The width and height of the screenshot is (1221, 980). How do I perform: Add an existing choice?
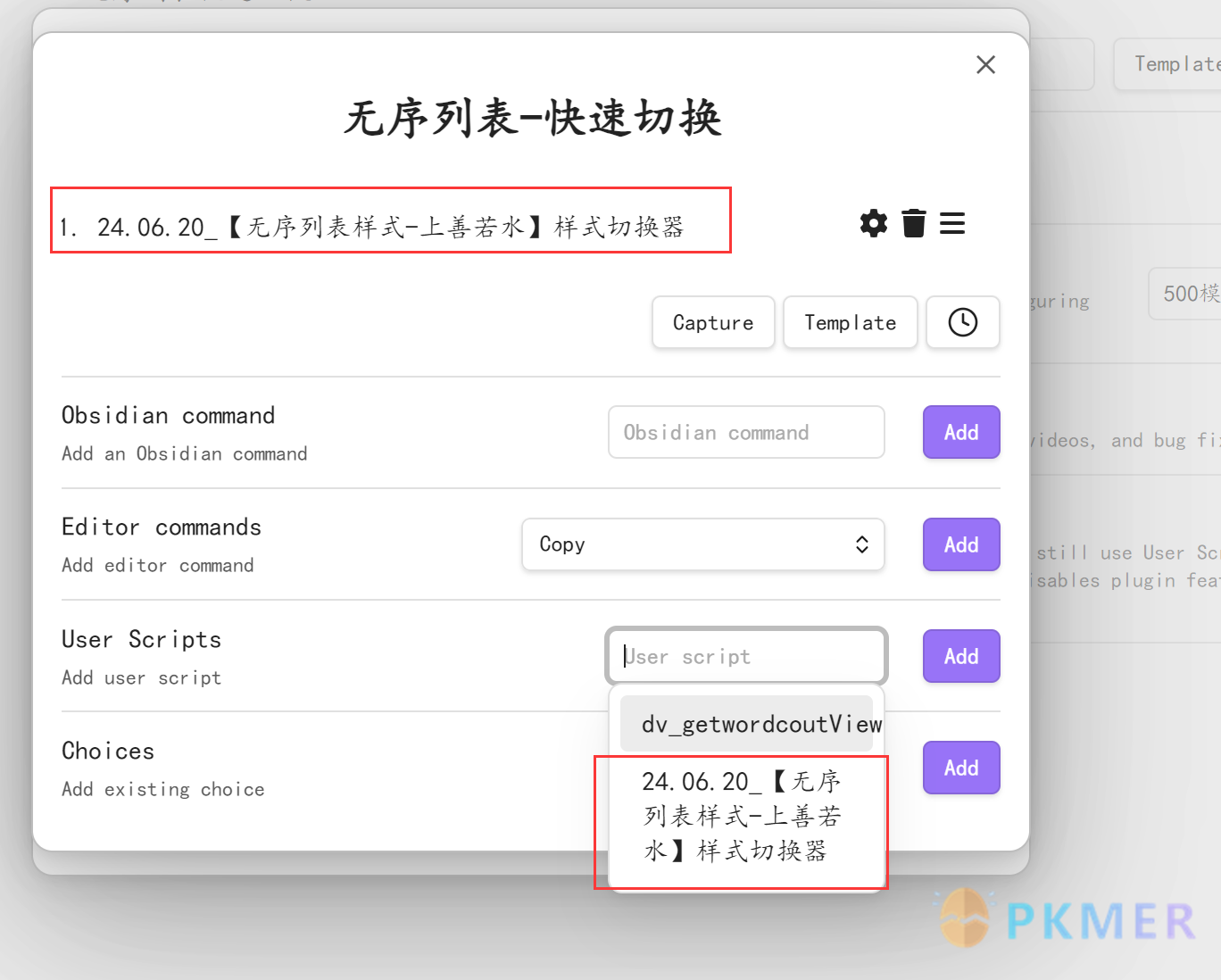(960, 768)
